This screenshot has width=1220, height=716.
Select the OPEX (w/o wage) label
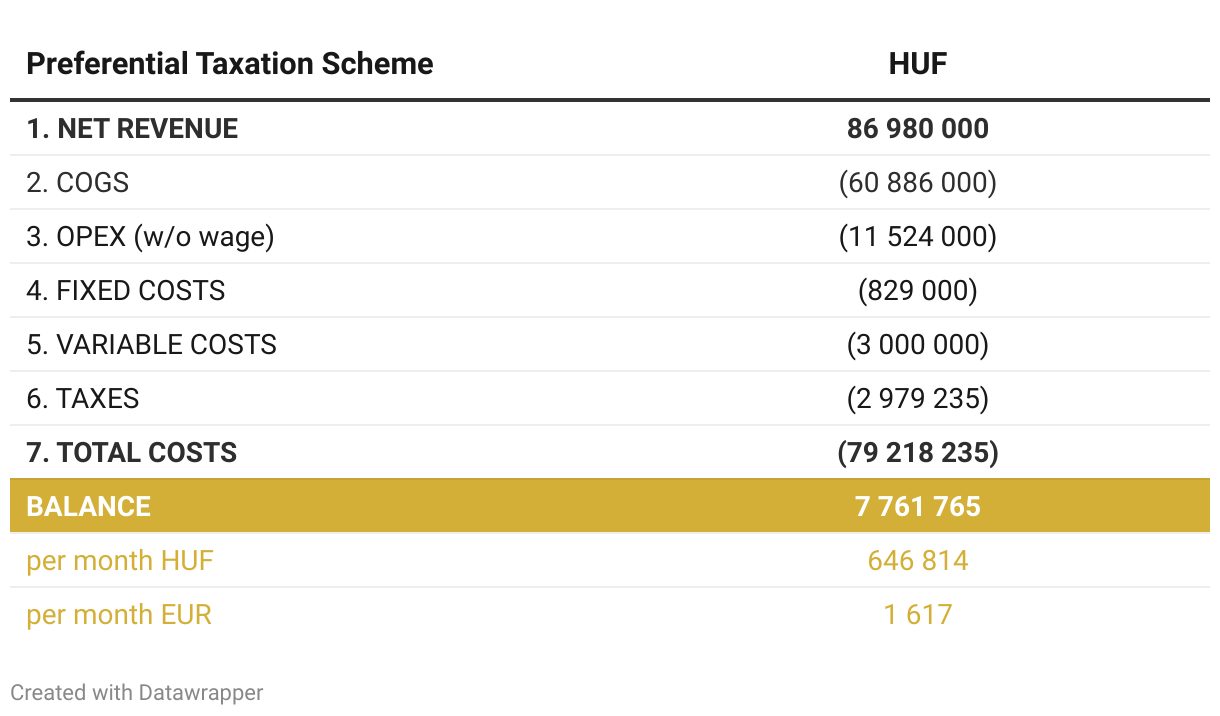150,237
